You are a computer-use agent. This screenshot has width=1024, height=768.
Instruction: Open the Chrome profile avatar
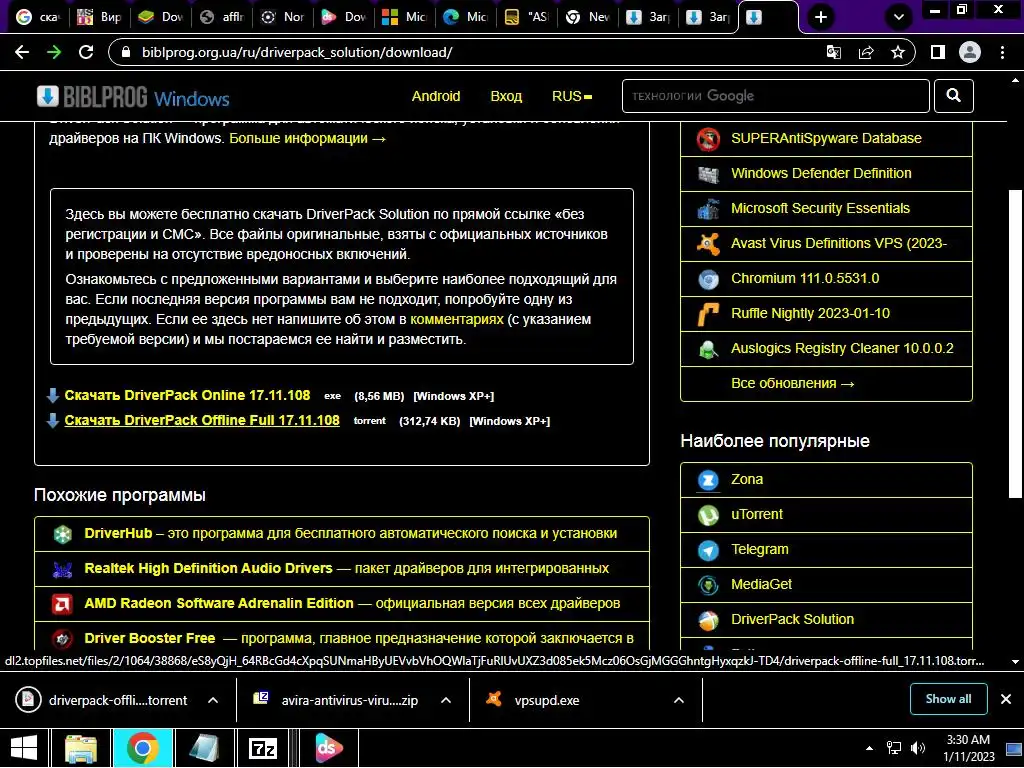[x=970, y=52]
